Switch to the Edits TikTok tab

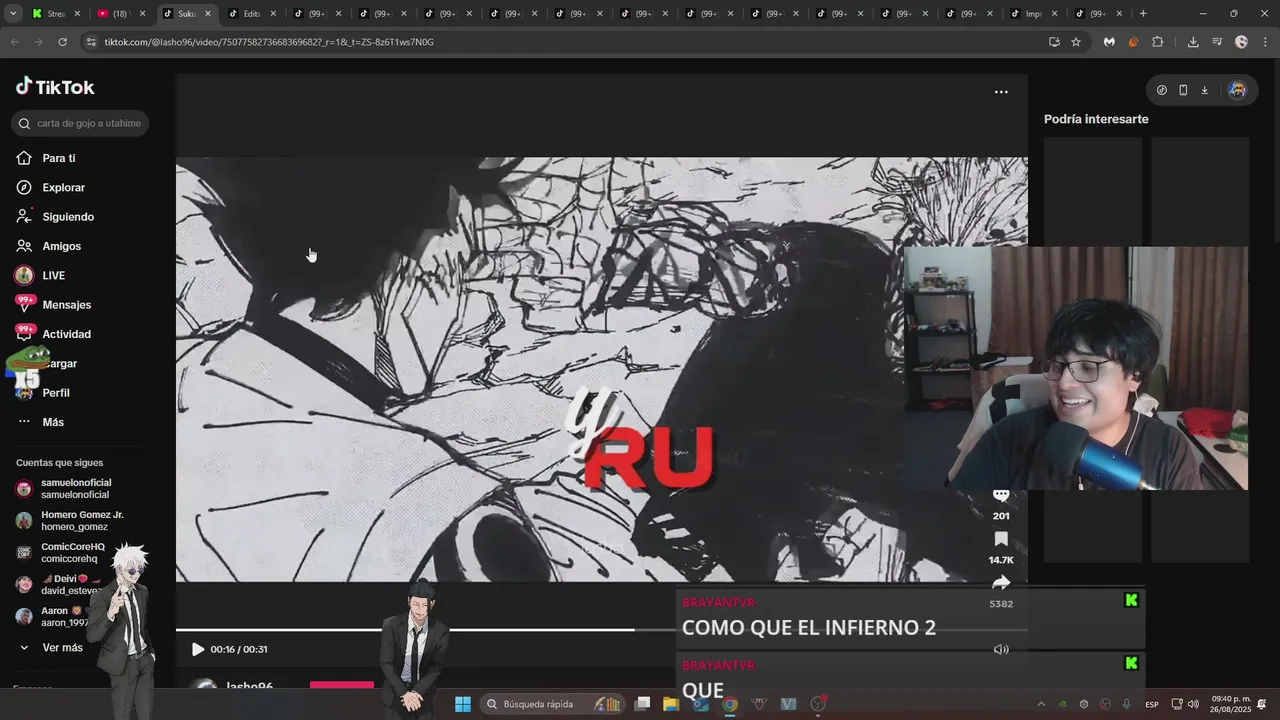250,14
